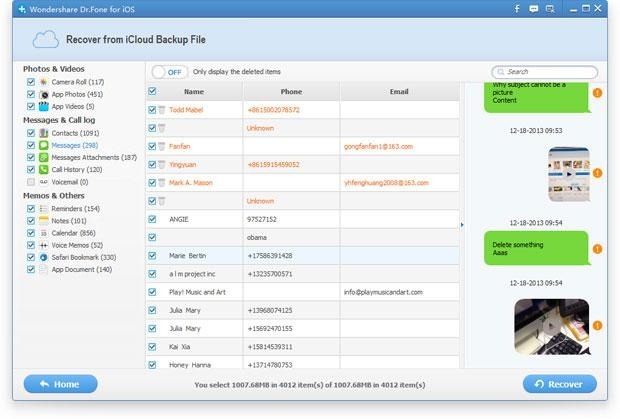
Task: Select Messages (298) in sidebar
Action: point(75,145)
